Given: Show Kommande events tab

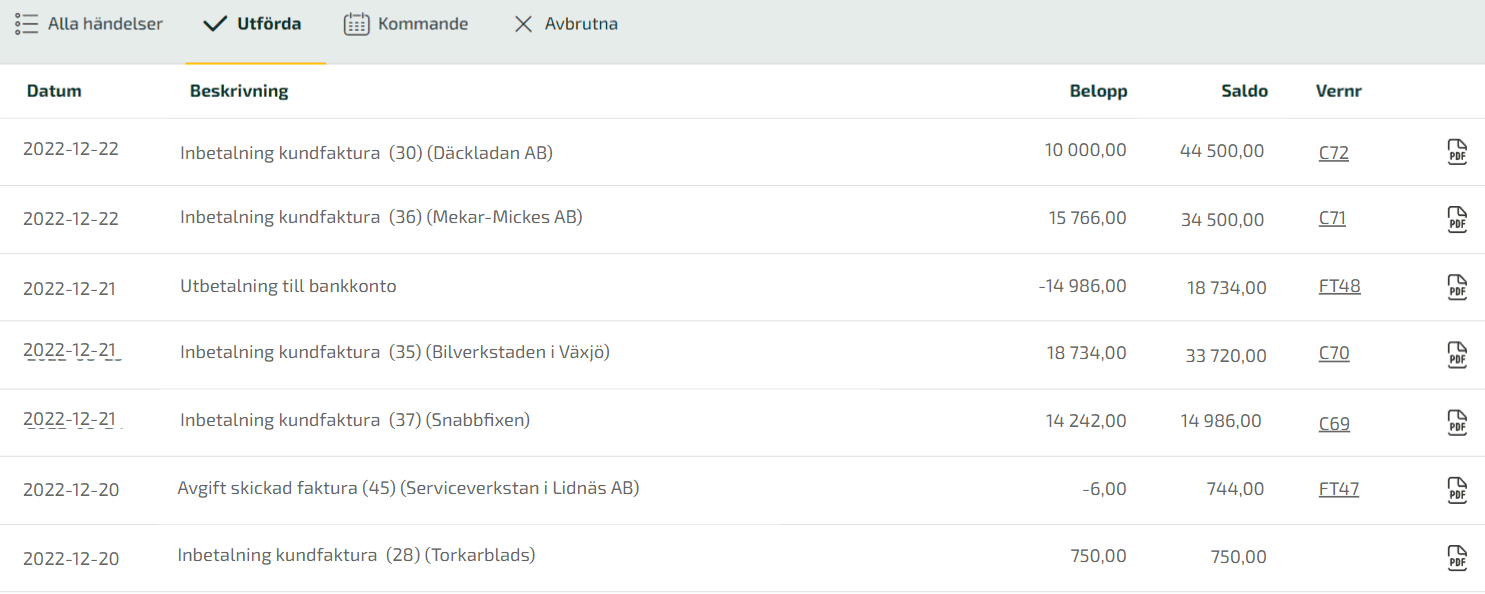Looking at the screenshot, I should click(406, 24).
